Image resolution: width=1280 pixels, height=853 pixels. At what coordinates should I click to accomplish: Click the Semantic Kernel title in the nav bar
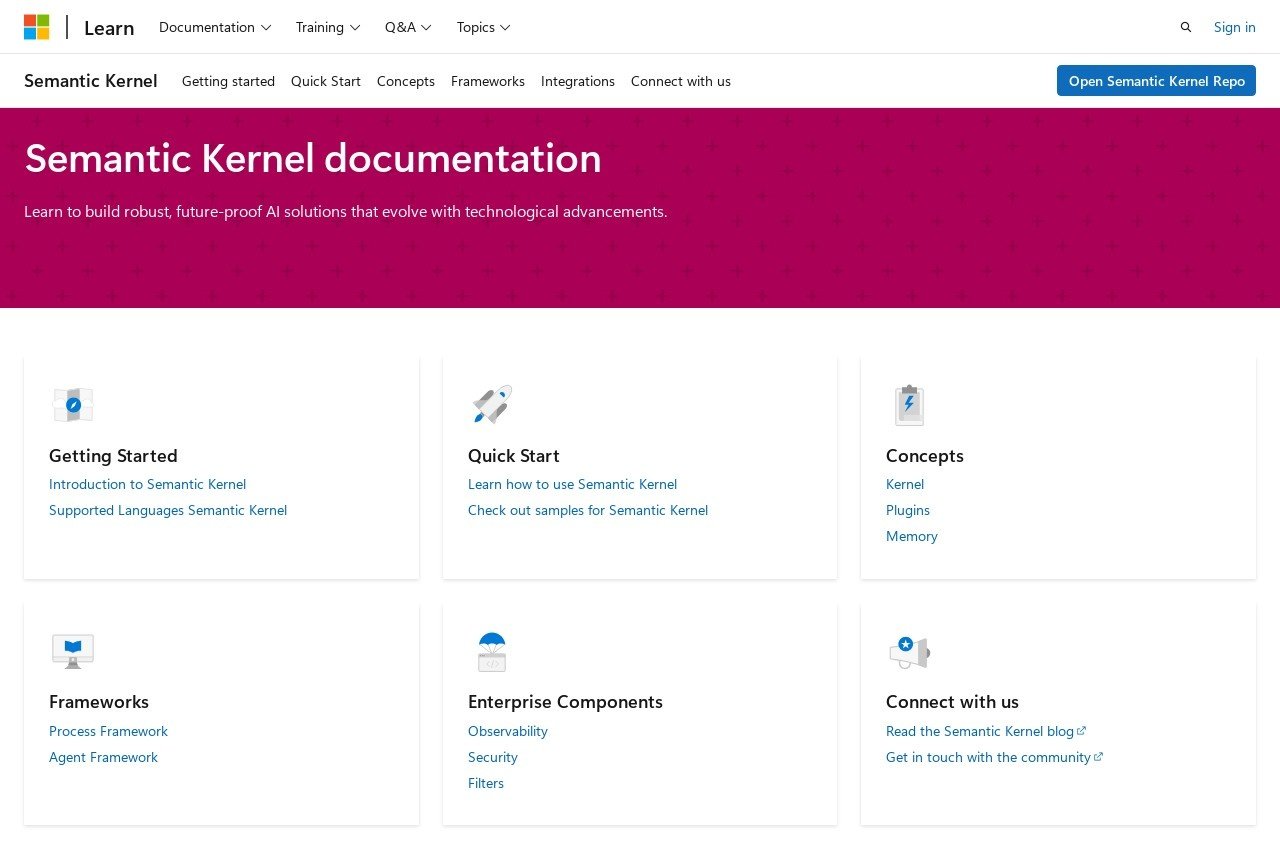(91, 81)
